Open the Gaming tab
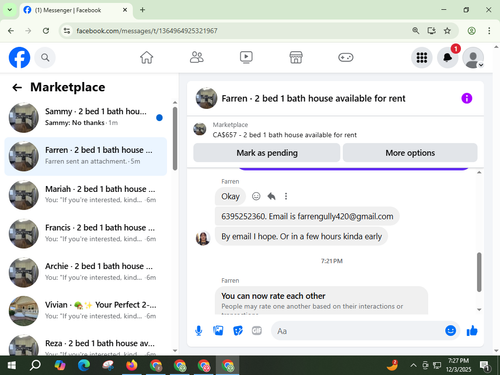Viewport: 500px width, 375px height. tap(346, 57)
